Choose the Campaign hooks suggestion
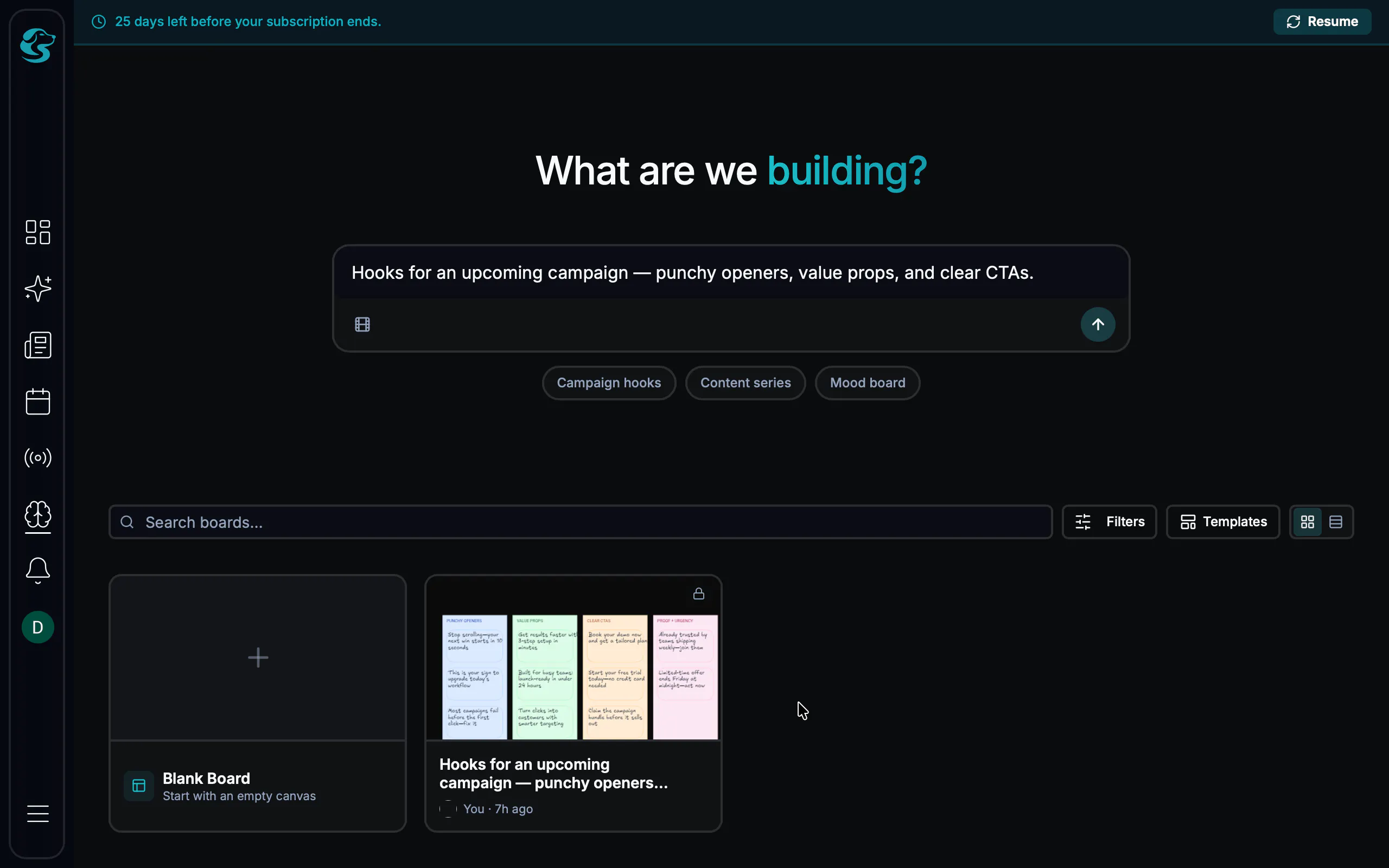This screenshot has height=868, width=1389. tap(608, 383)
